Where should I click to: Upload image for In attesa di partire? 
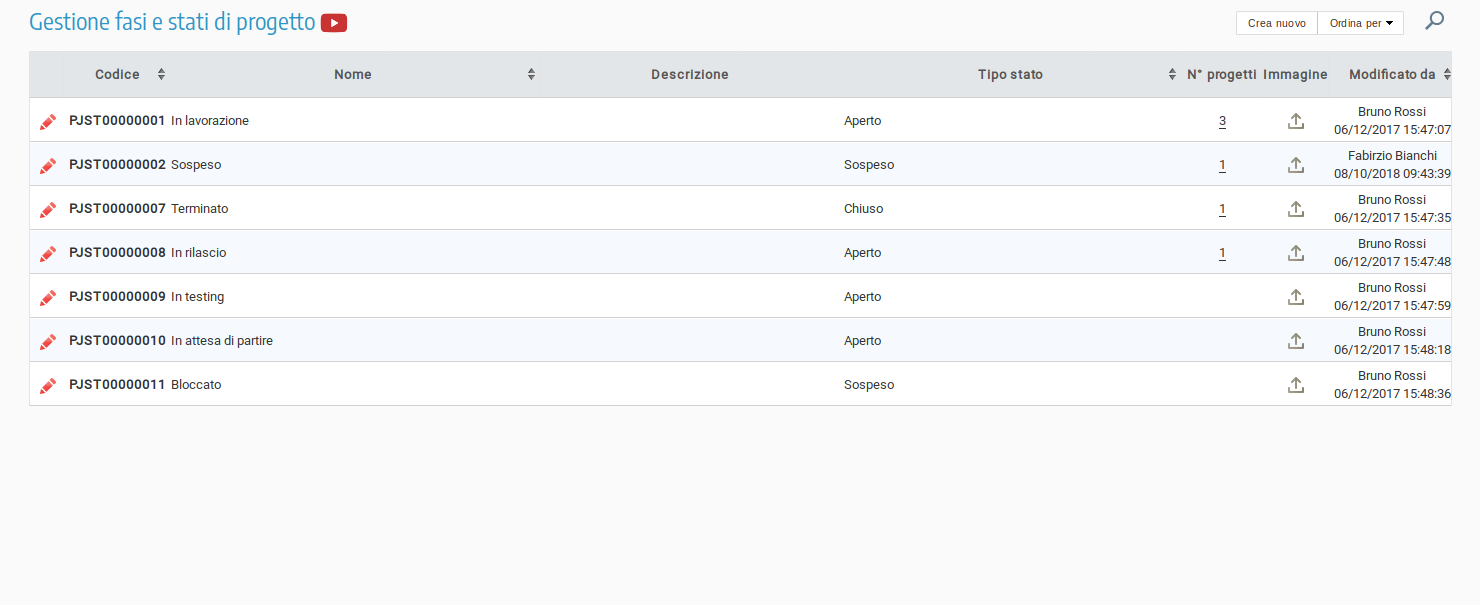[x=1295, y=341]
